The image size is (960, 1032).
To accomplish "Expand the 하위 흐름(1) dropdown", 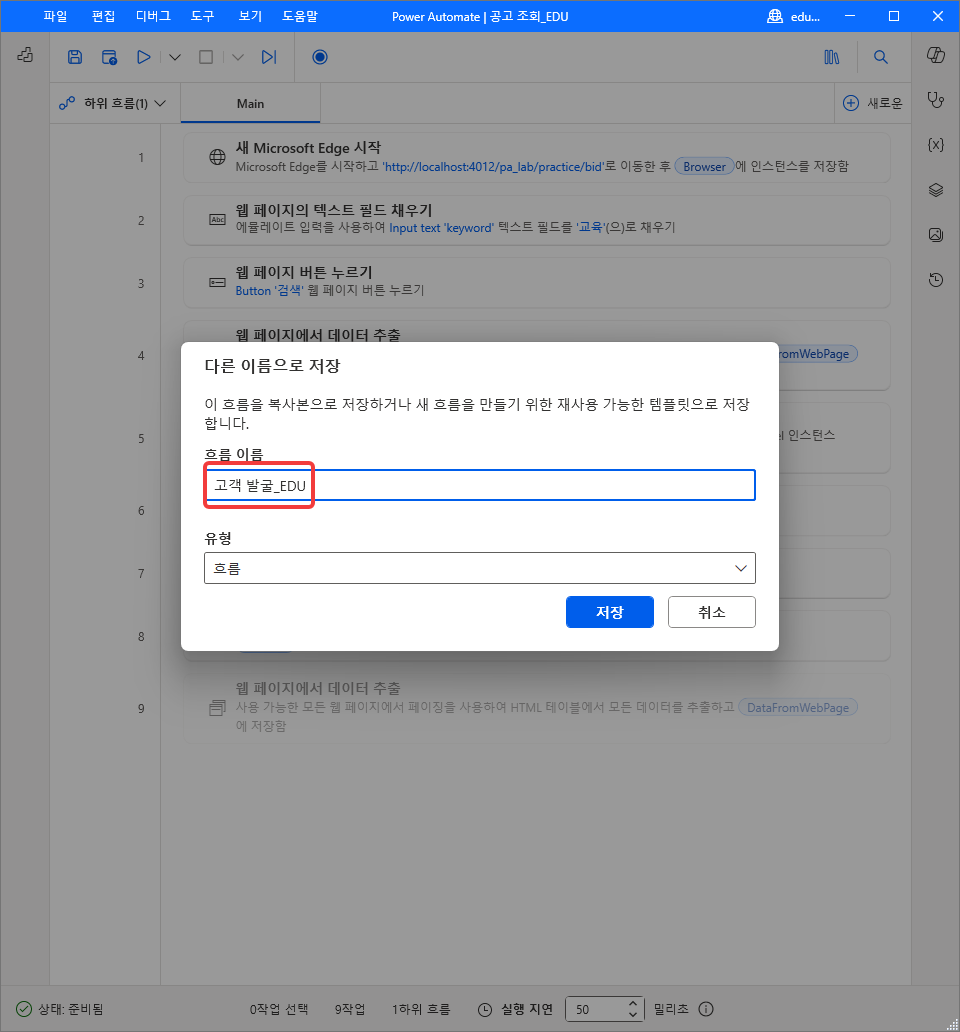I will click(x=113, y=103).
